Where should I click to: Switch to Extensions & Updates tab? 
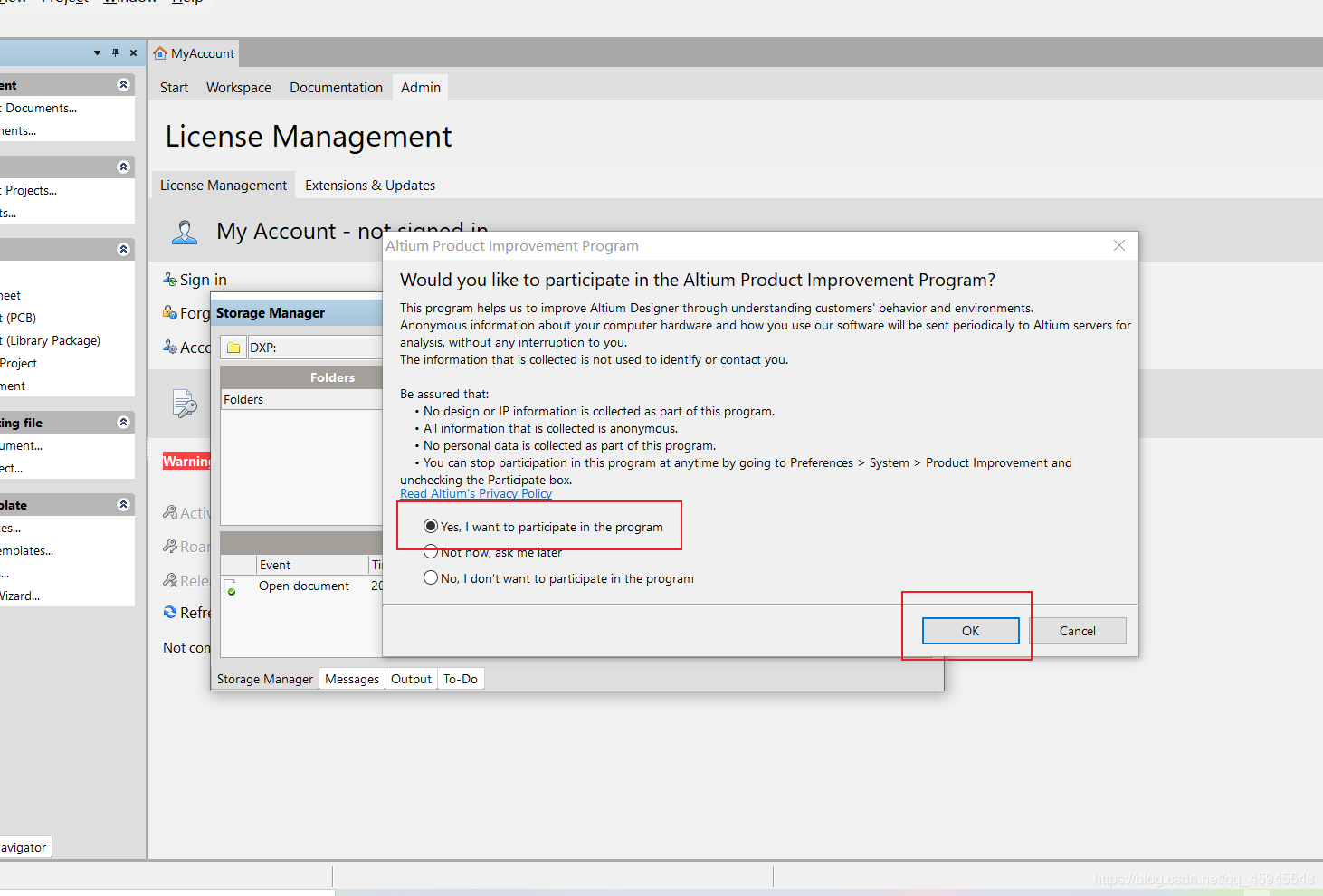pyautogui.click(x=370, y=186)
